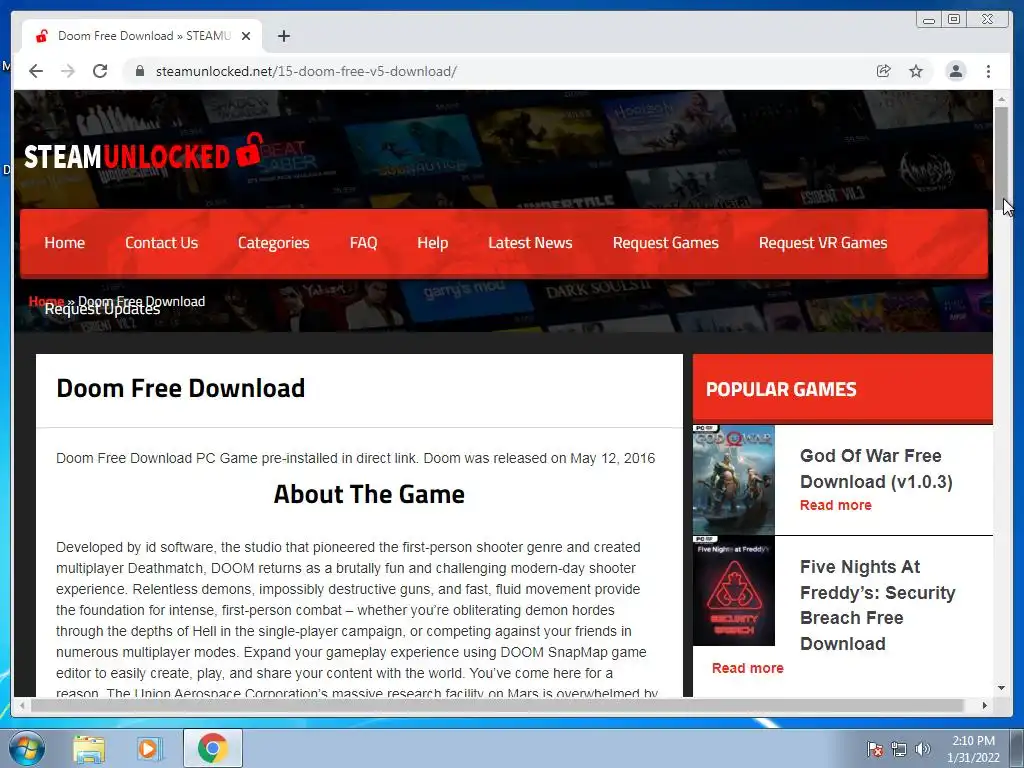Launch Windows Media Player from taskbar
Image resolution: width=1024 pixels, height=768 pixels.
pyautogui.click(x=149, y=748)
